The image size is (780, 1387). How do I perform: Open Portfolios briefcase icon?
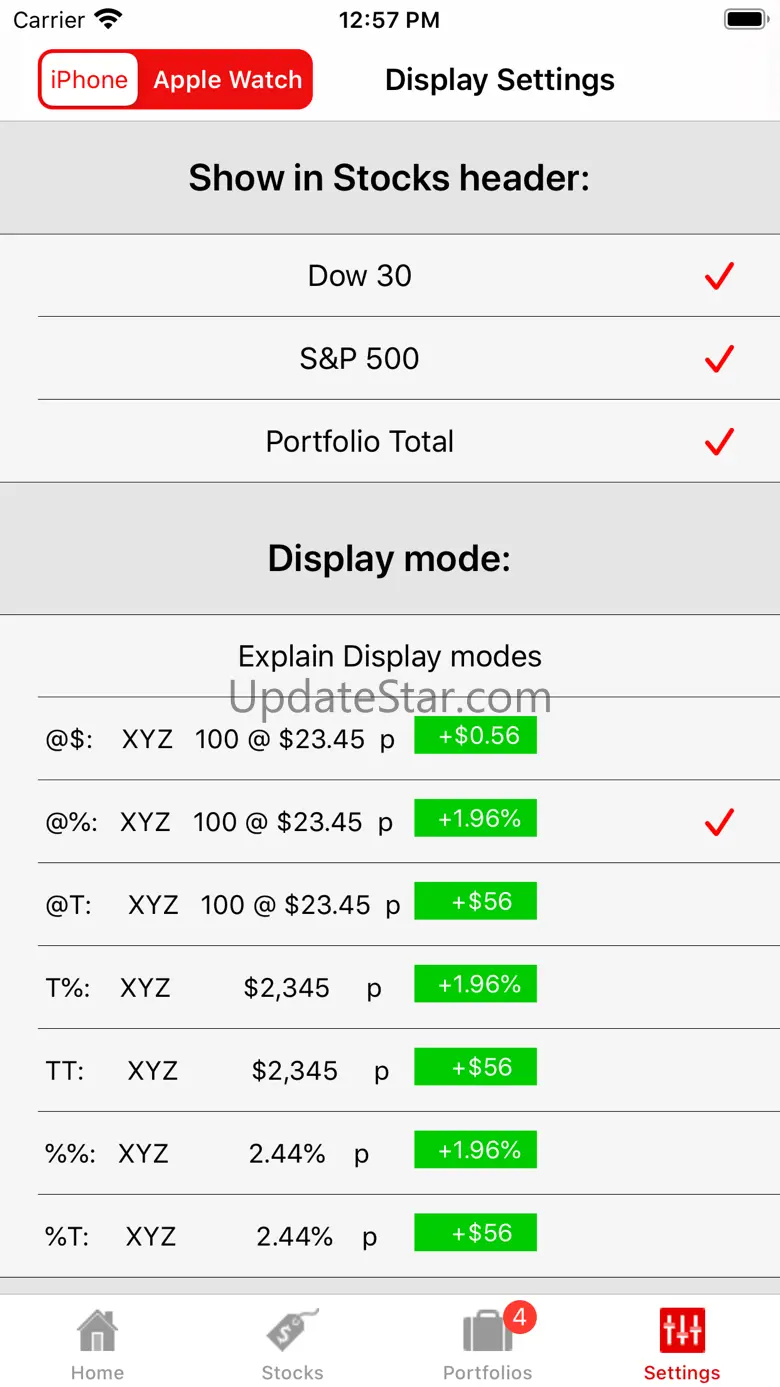487,1332
